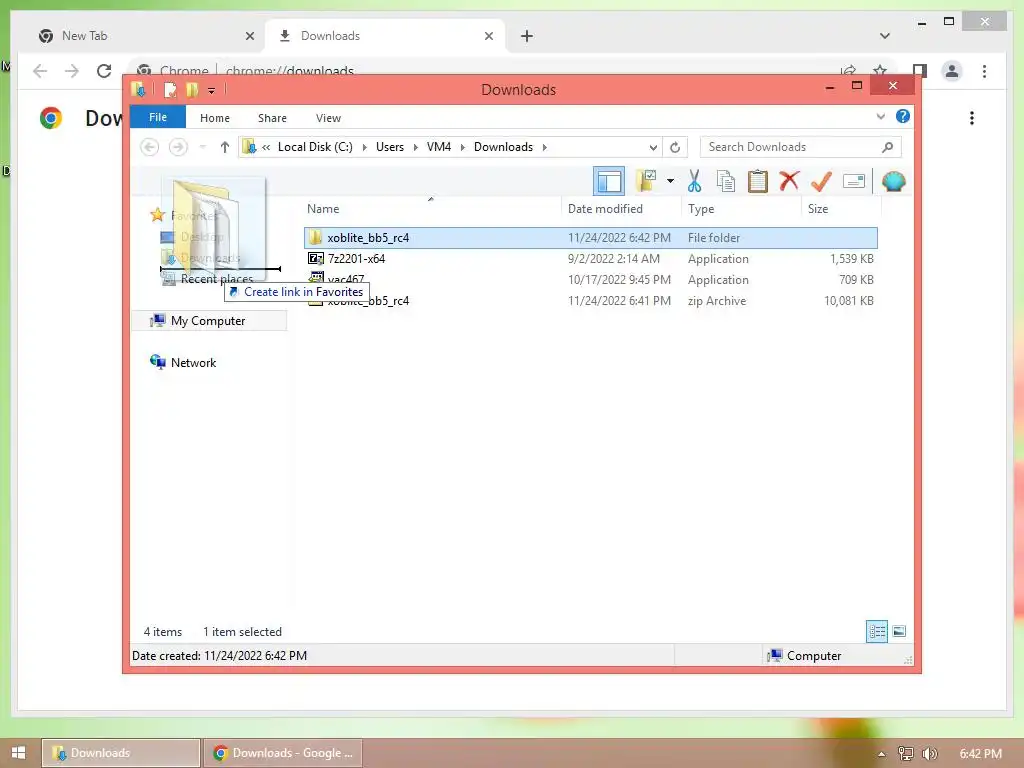Switch to details view icon
Viewport: 1024px width, 768px height.
click(x=876, y=631)
